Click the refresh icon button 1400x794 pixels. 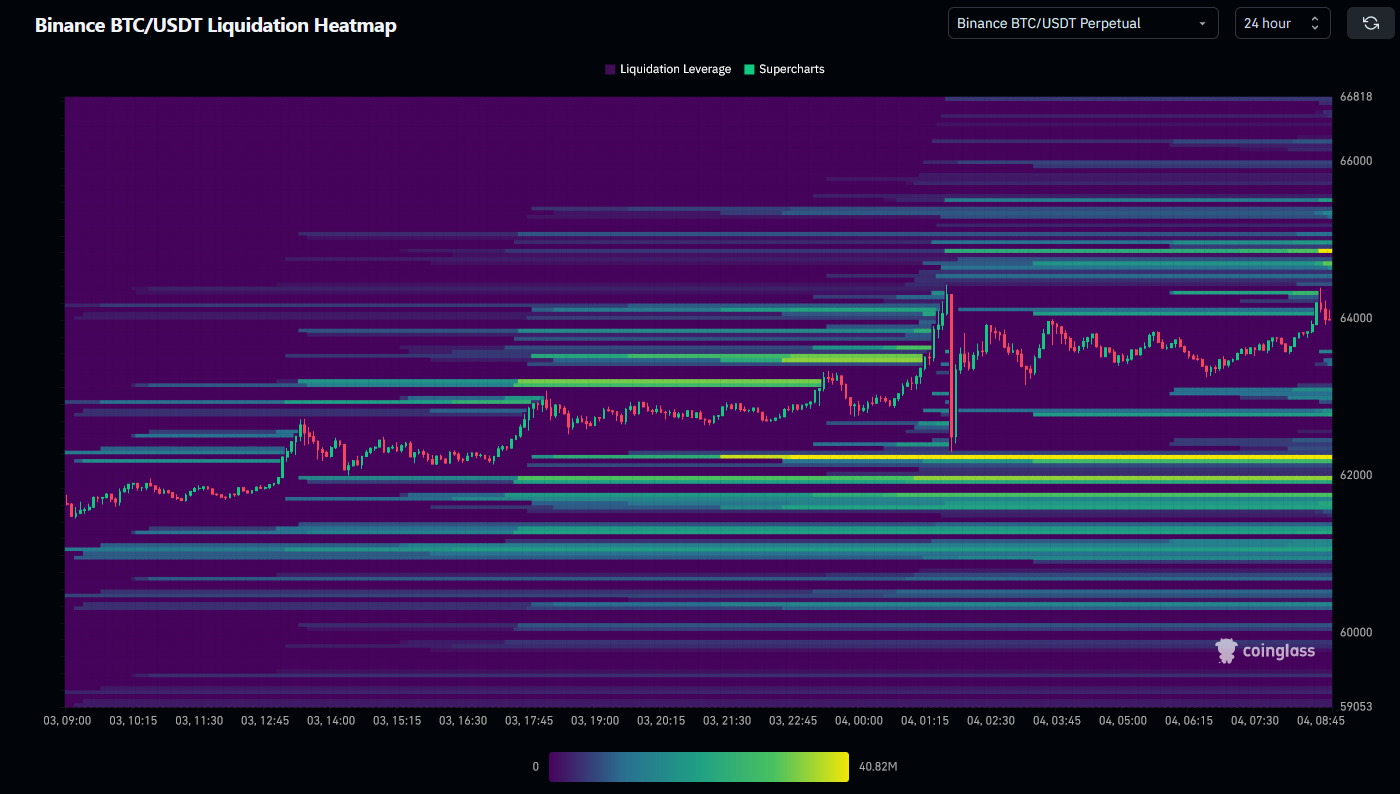click(1370, 23)
